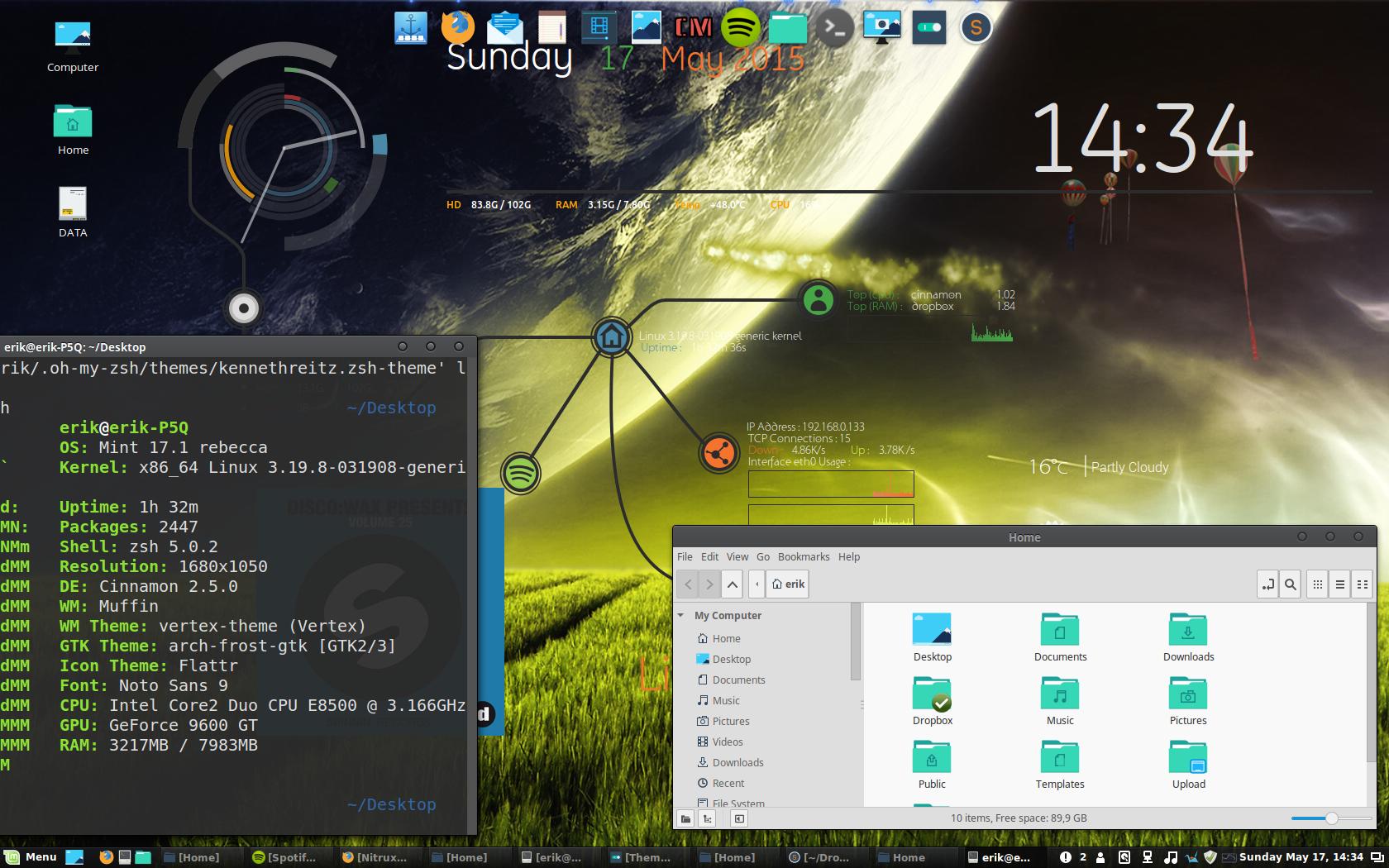Go up to parent folder in file manager
This screenshot has width=1389, height=868.
click(732, 584)
